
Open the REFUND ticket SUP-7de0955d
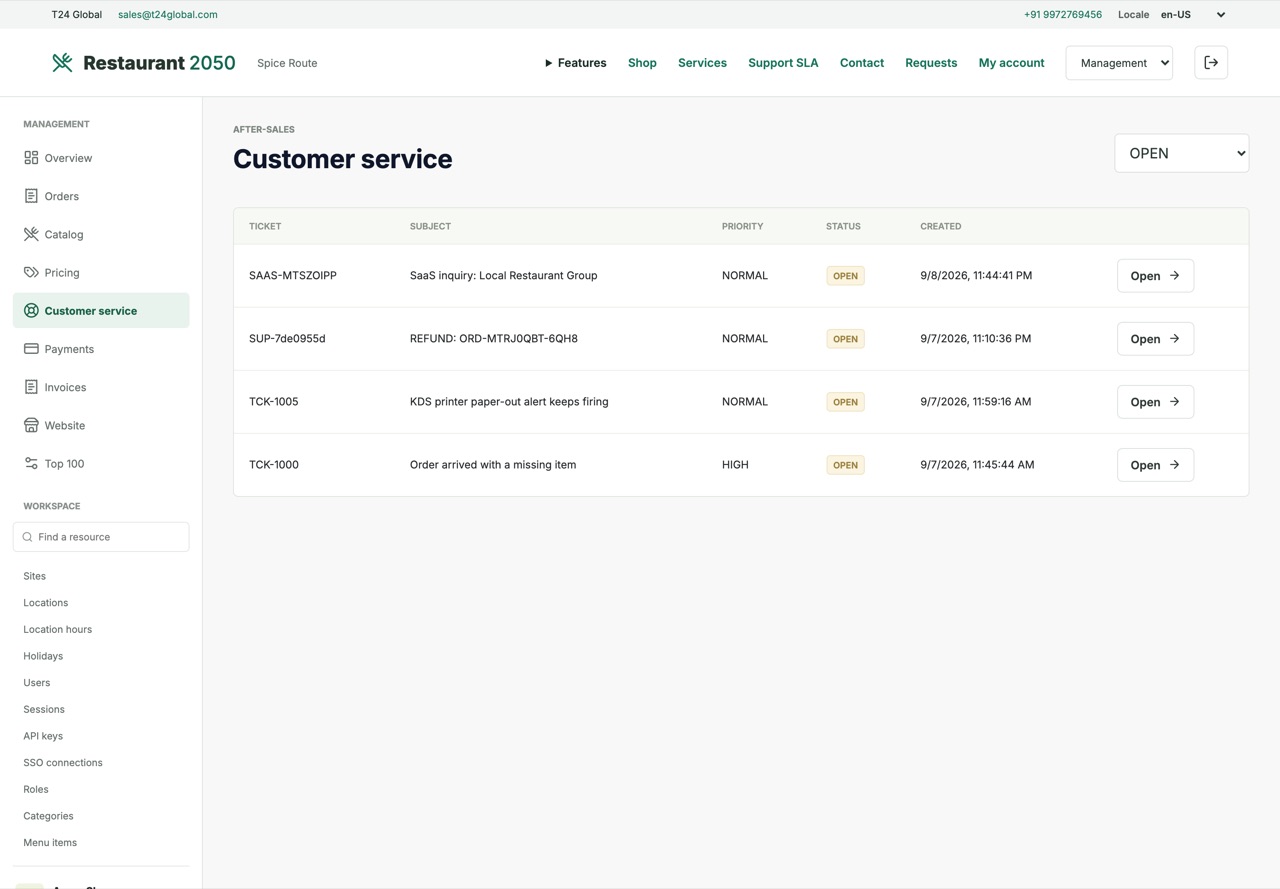point(1155,339)
